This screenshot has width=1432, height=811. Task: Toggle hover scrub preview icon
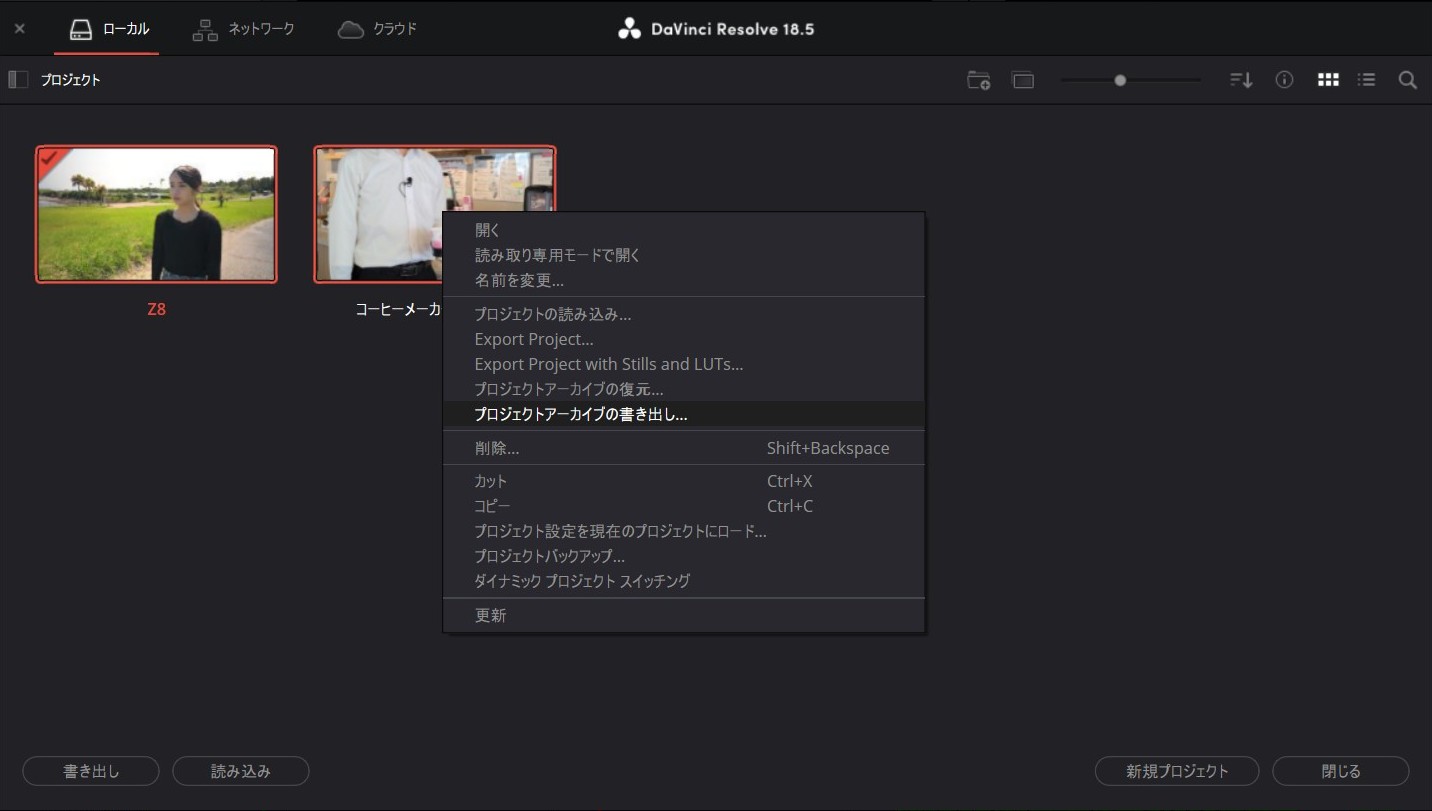(x=1023, y=80)
